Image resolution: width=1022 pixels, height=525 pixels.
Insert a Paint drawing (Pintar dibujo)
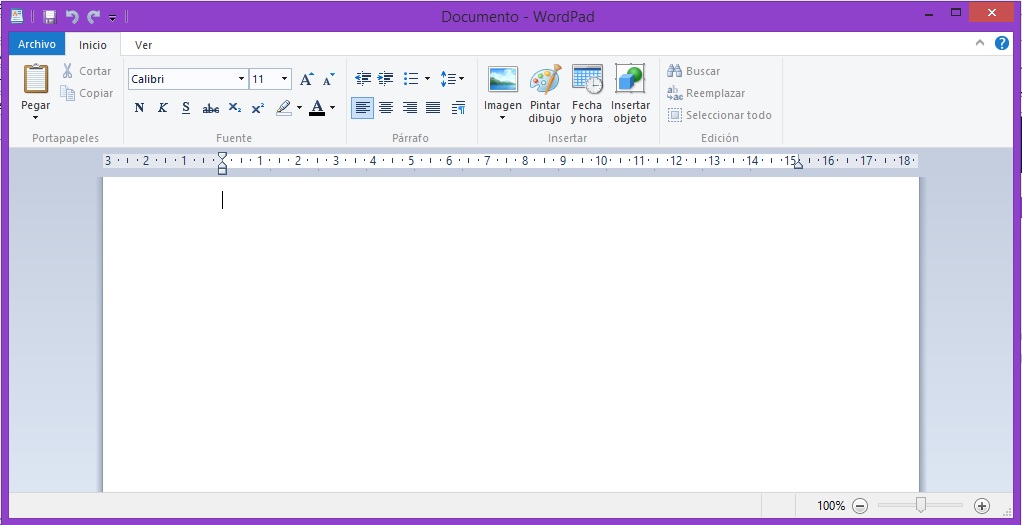[545, 94]
